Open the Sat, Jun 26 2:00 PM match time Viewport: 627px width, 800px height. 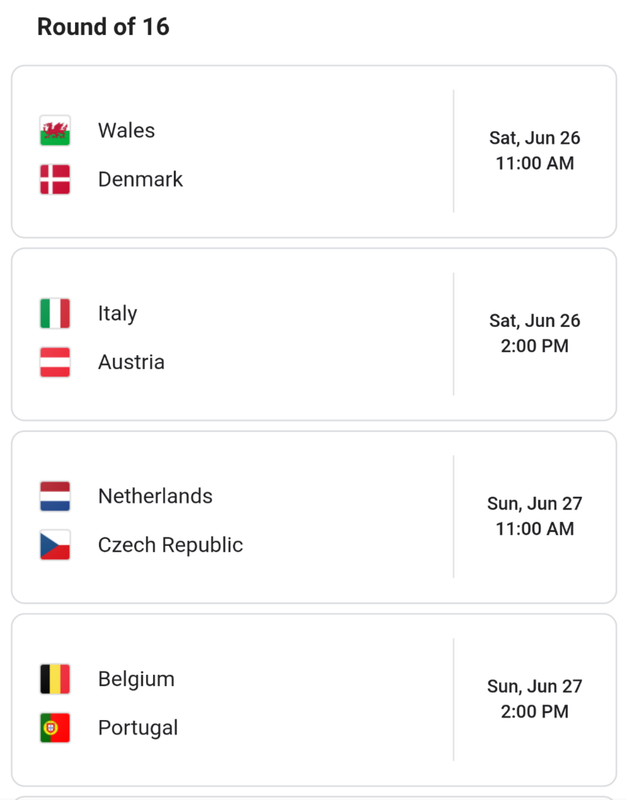click(535, 333)
